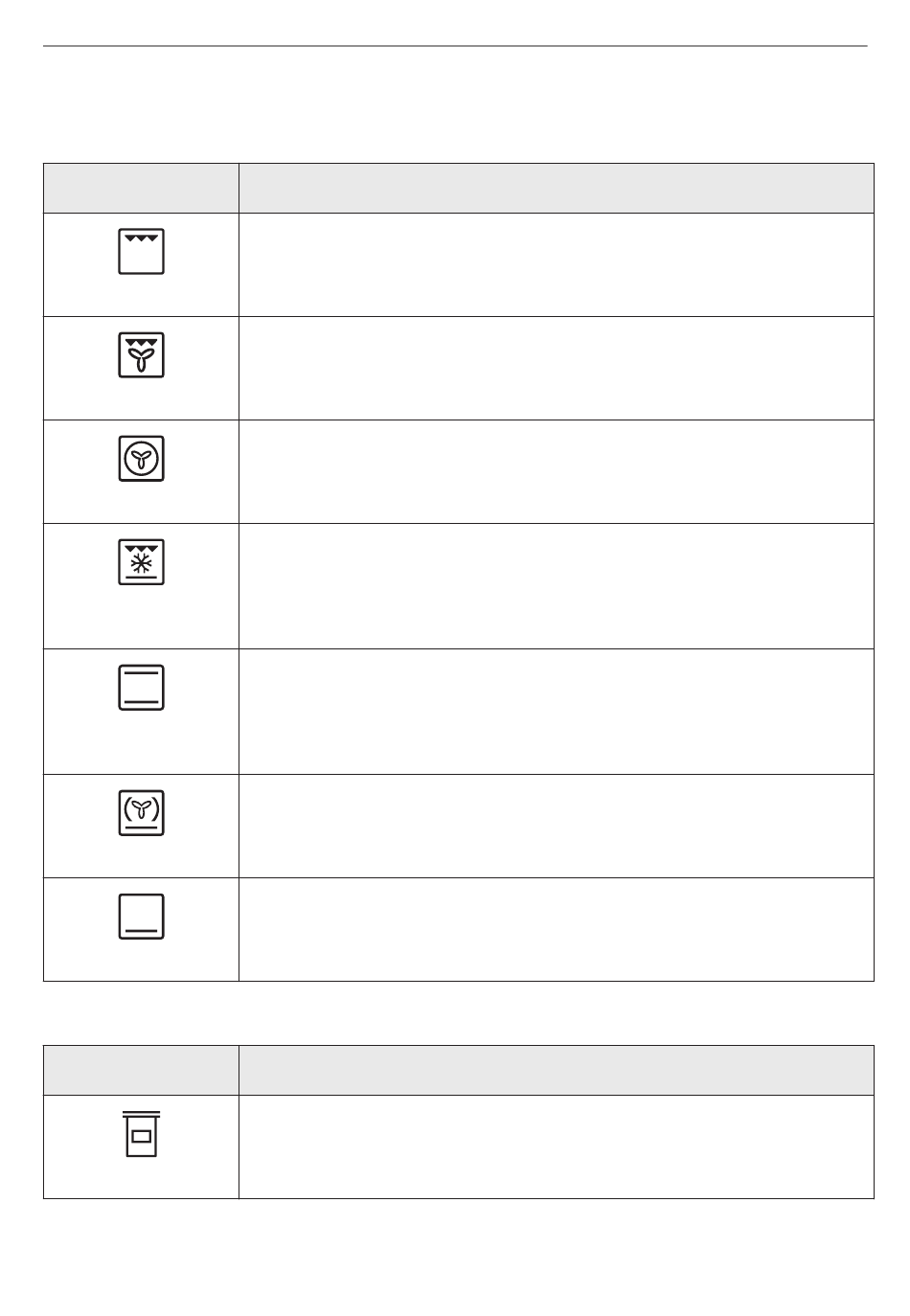The image size is (910, 1316).
Task: Click the wide grey header cell of second table
Action: pos(557,1070)
